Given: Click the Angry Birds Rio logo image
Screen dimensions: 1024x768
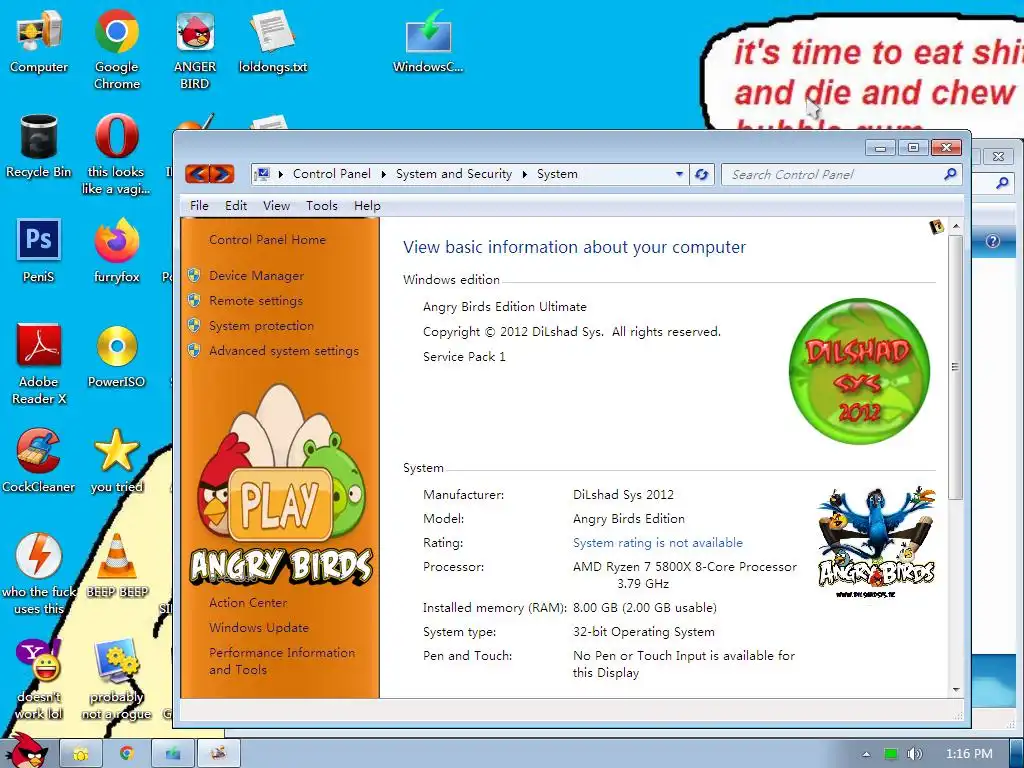Looking at the screenshot, I should click(876, 541).
